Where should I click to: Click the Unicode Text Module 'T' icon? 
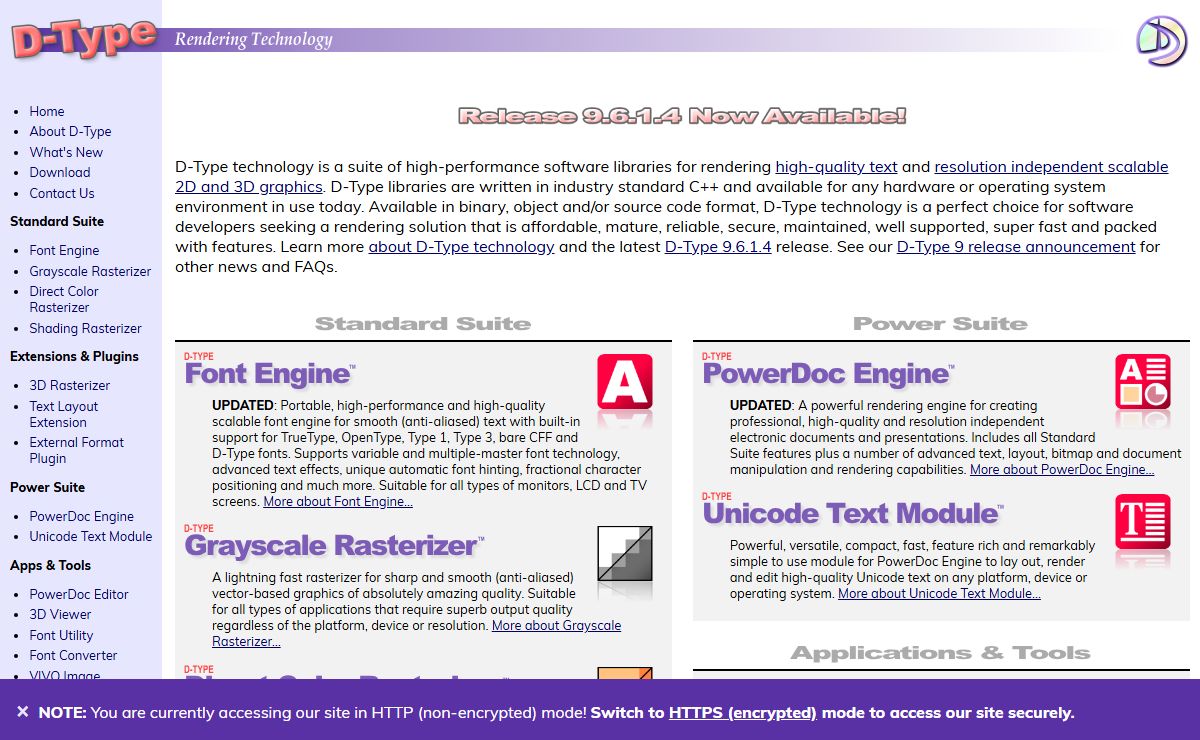click(x=1143, y=523)
